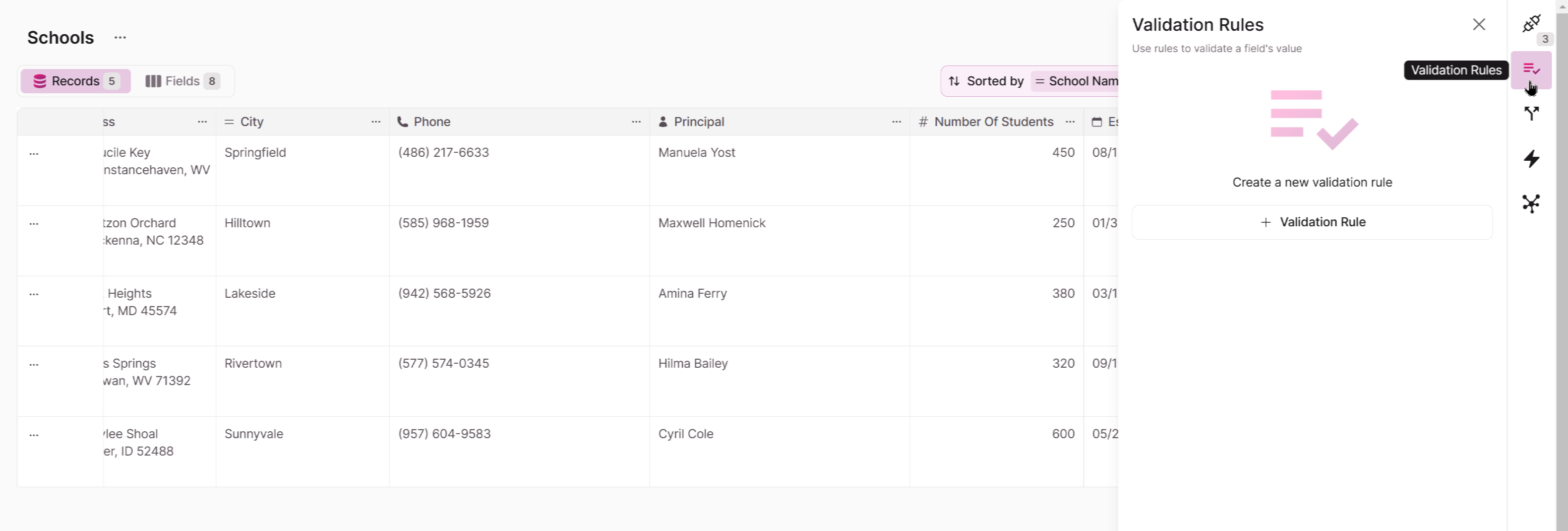Select phone cell (577) 574-0345

(x=519, y=381)
